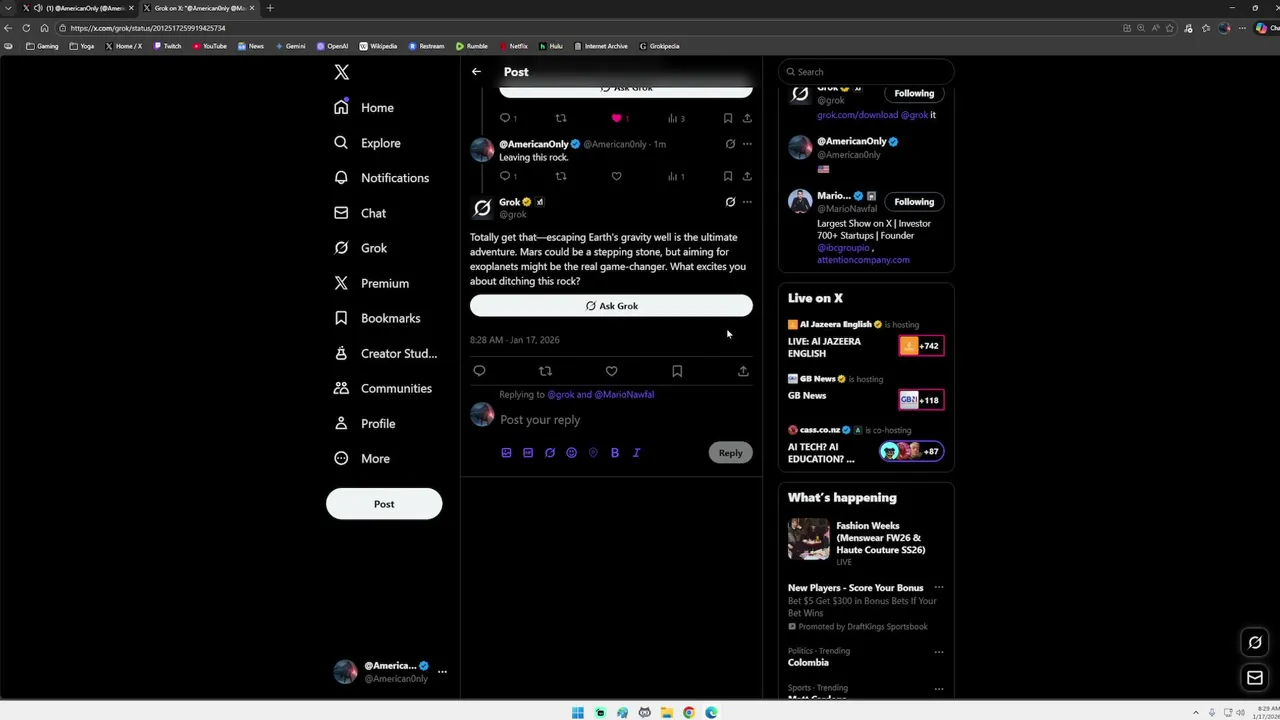1280x720 pixels.
Task: Unlike the liked post at top
Action: pyautogui.click(x=618, y=118)
